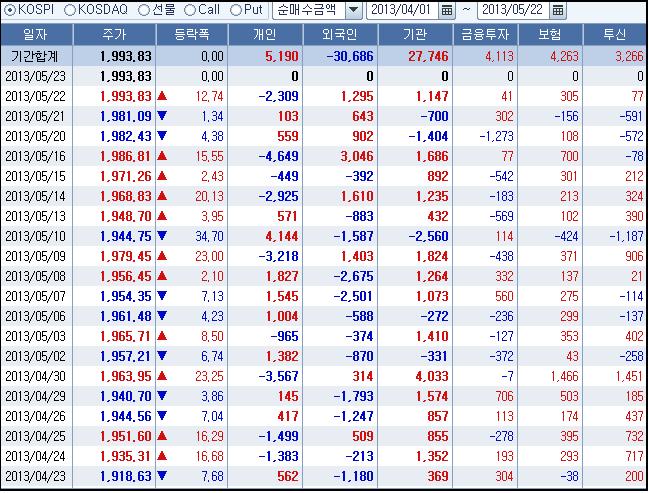Click the 기관 column header
Image resolution: width=649 pixels, height=493 pixels.
pyautogui.click(x=415, y=34)
